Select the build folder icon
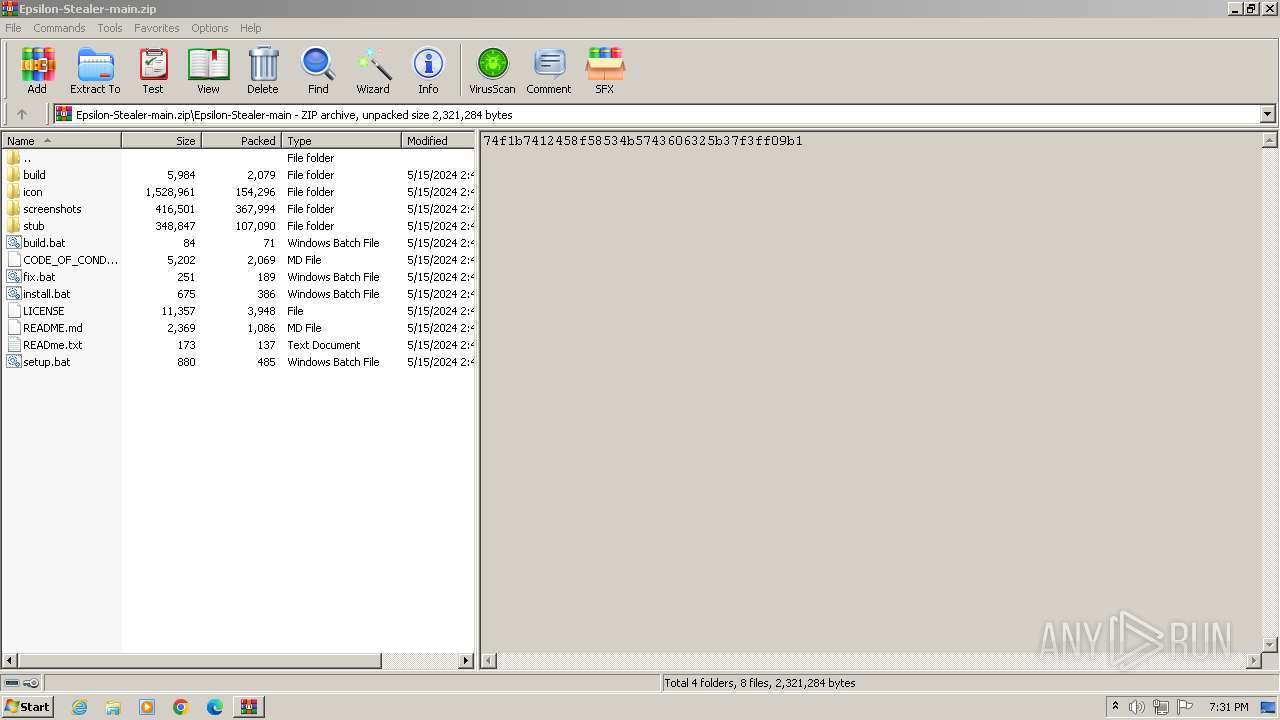1280x720 pixels. tap(13, 175)
